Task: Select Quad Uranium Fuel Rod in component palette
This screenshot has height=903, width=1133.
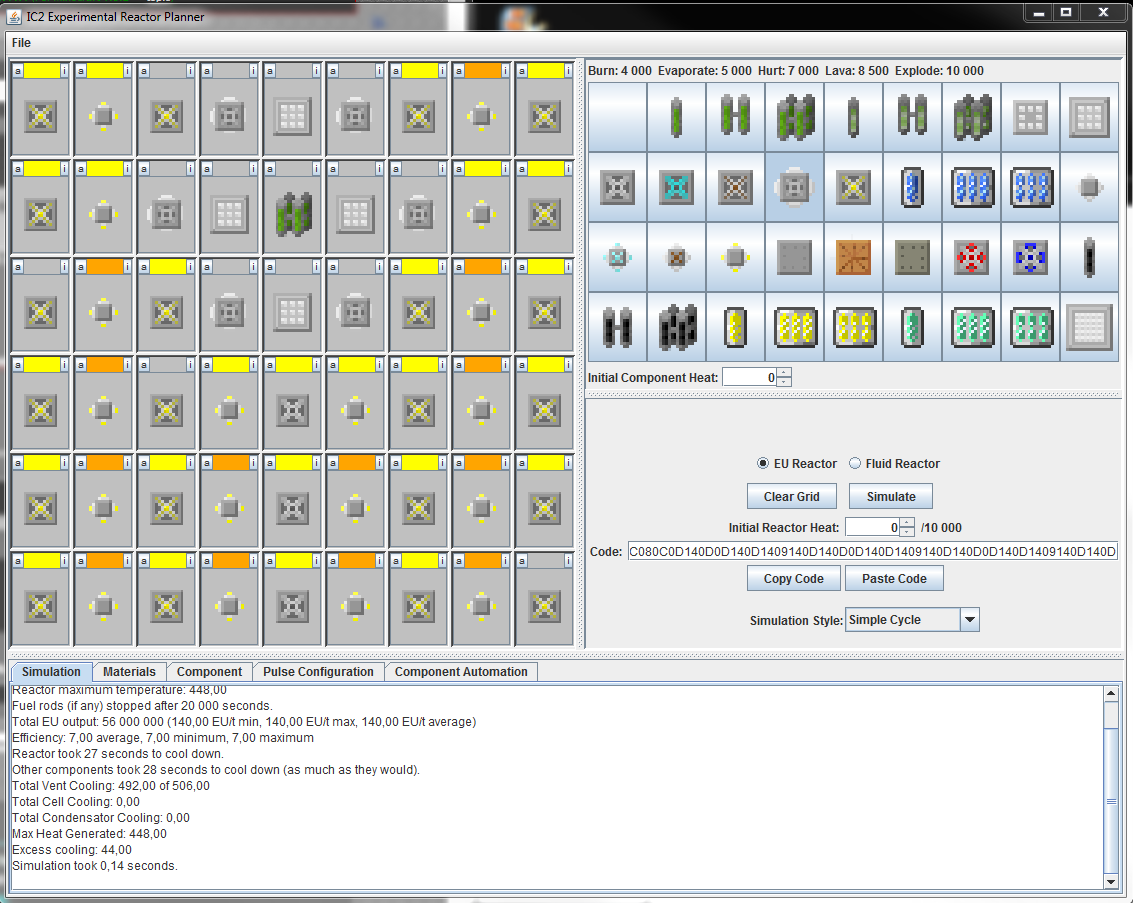Action: 795,117
